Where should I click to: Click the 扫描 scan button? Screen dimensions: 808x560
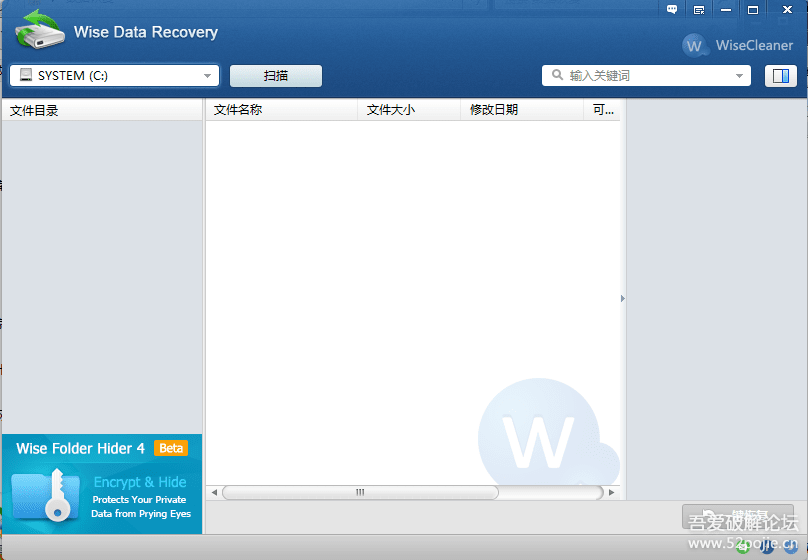coord(276,76)
